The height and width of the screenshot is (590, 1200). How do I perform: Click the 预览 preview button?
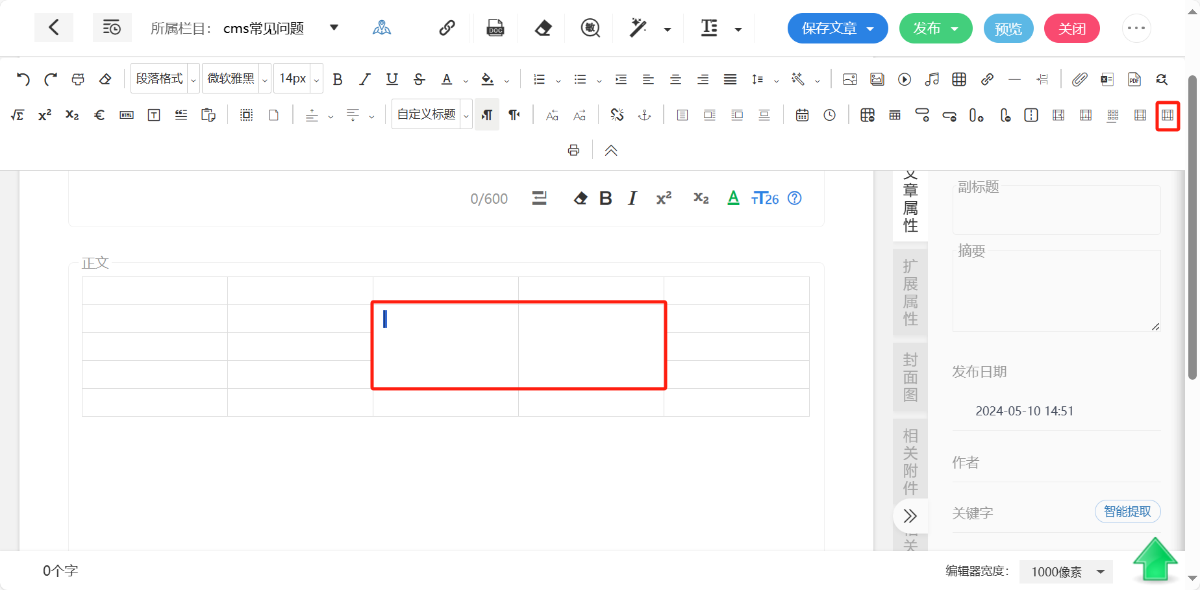pyautogui.click(x=1008, y=28)
